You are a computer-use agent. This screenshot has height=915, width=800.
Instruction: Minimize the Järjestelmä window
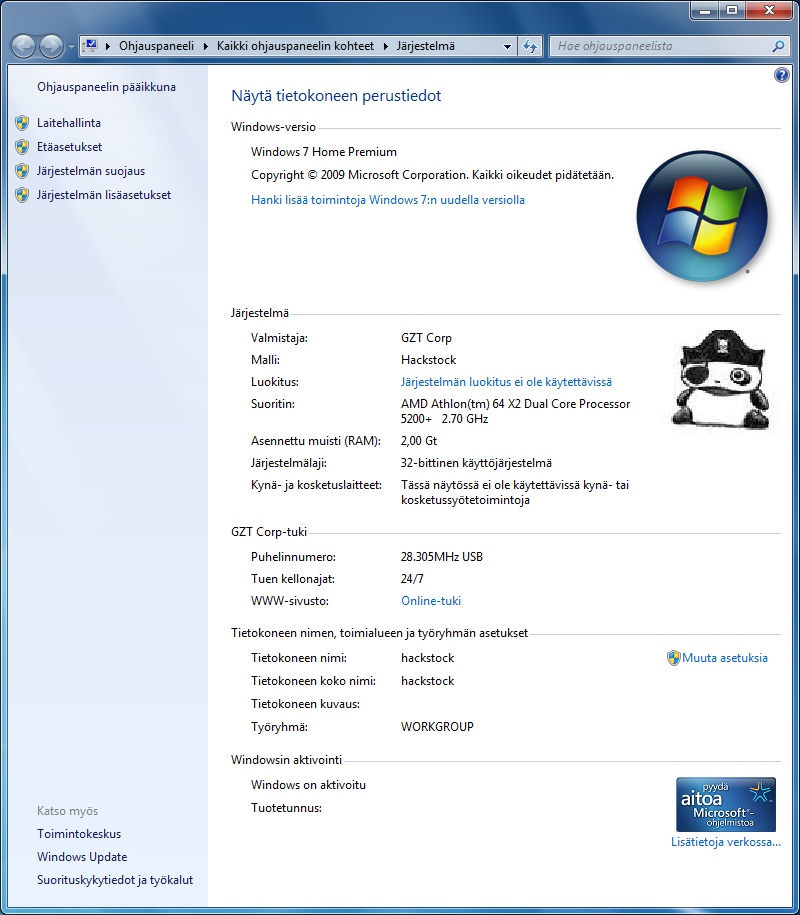pos(706,10)
